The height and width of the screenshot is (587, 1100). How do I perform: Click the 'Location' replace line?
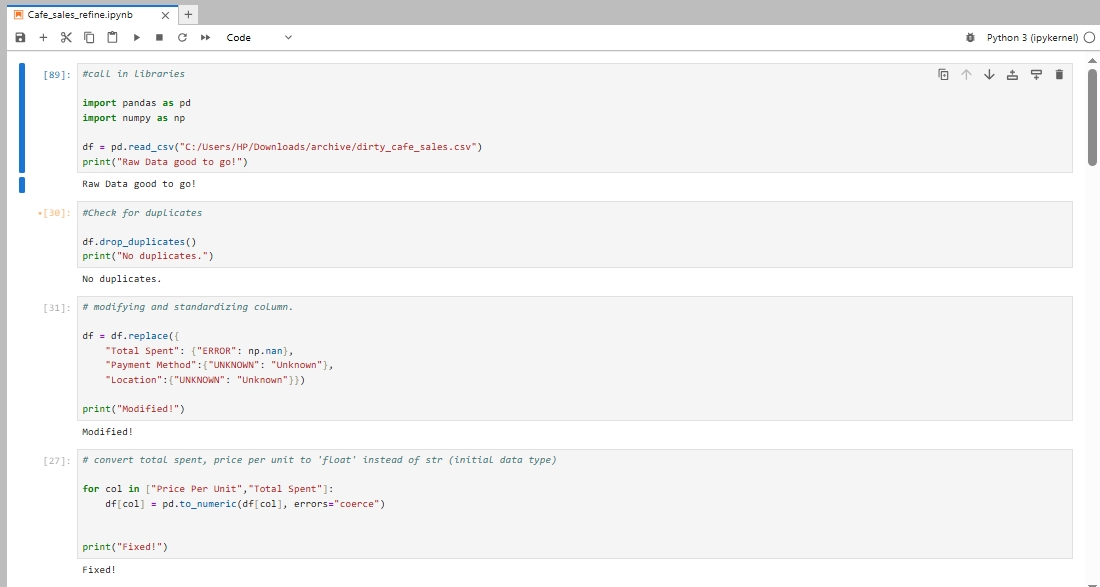205,380
